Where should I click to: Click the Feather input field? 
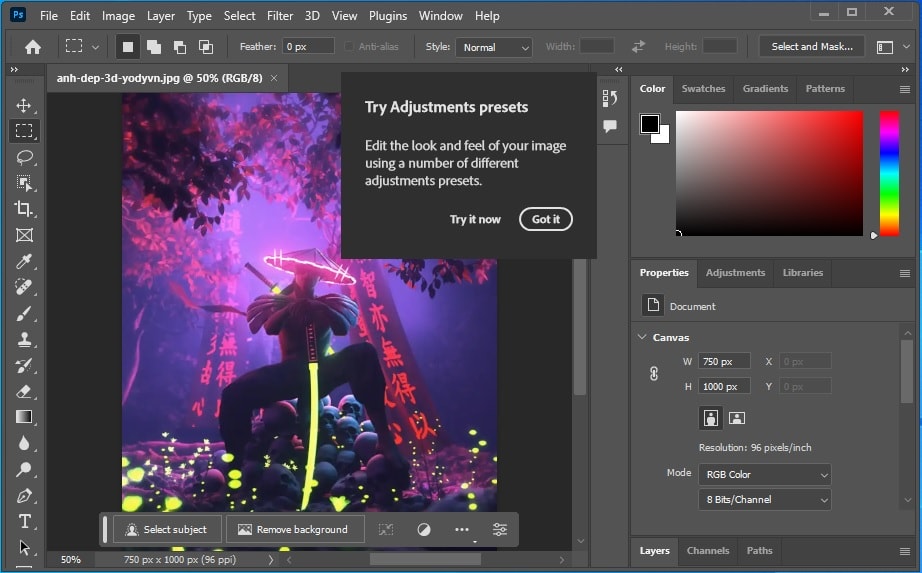[x=308, y=46]
